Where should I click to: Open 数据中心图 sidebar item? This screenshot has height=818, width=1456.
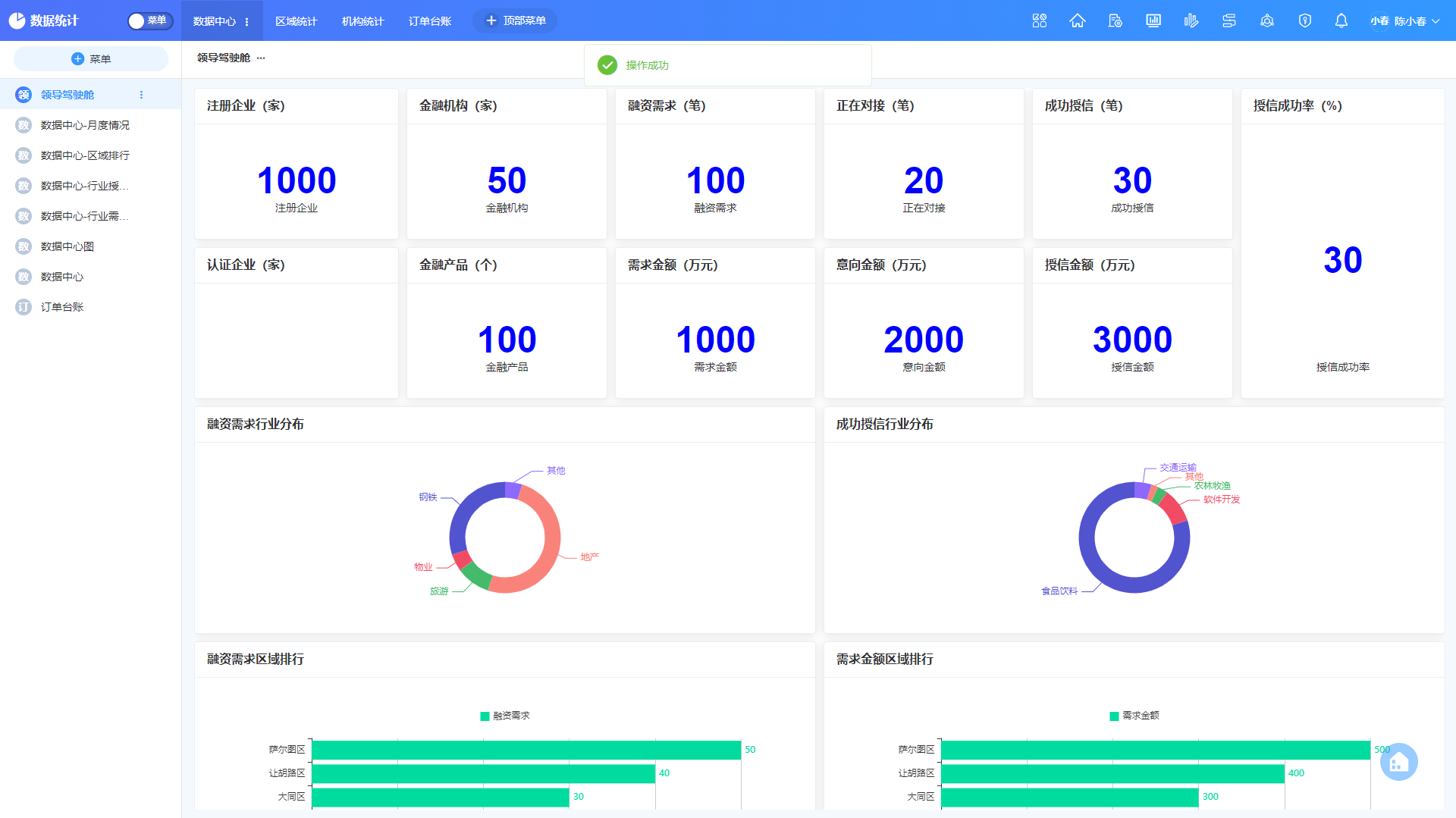pyautogui.click(x=90, y=246)
